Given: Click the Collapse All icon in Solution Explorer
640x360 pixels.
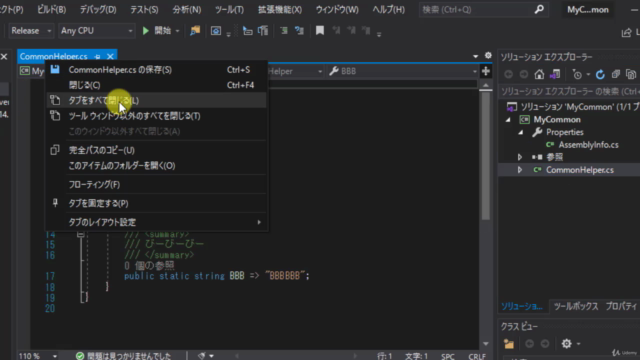Looking at the screenshot, I should tap(616, 74).
